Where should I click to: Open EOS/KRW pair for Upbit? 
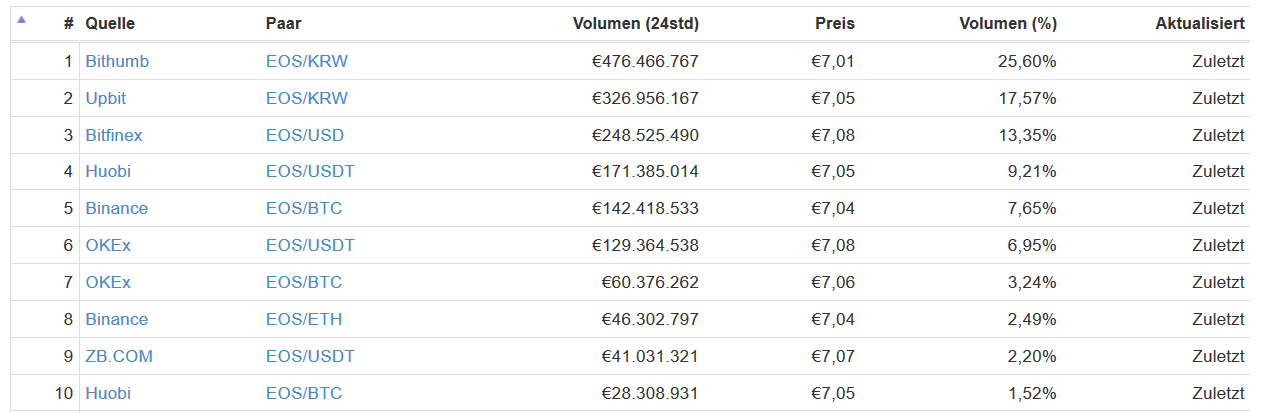point(307,98)
